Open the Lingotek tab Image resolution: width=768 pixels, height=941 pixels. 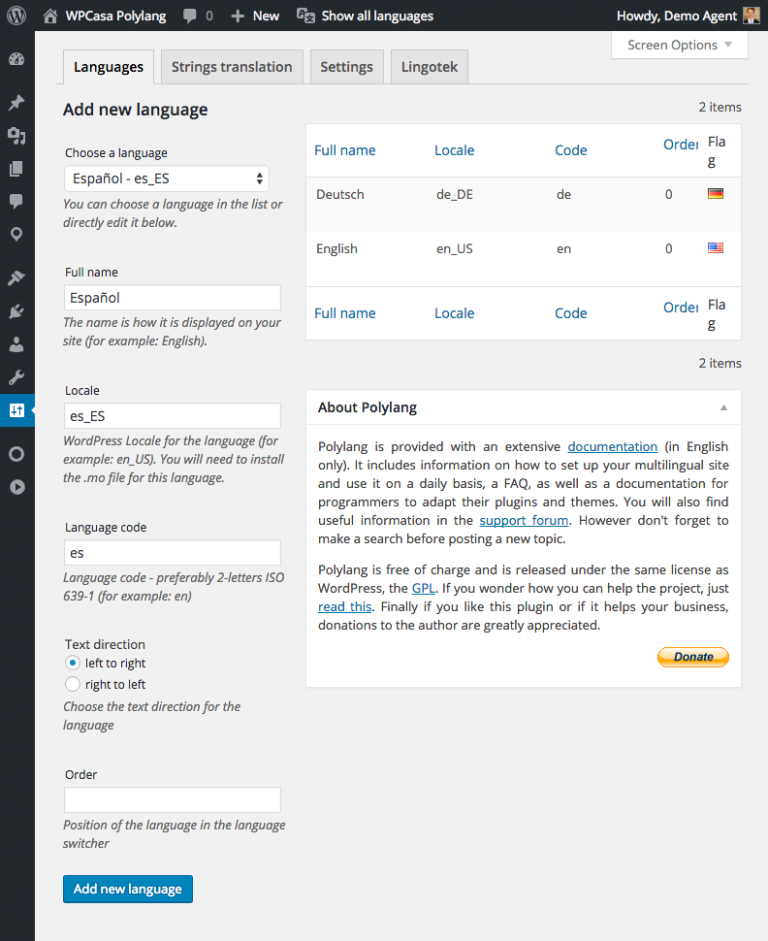click(x=429, y=66)
